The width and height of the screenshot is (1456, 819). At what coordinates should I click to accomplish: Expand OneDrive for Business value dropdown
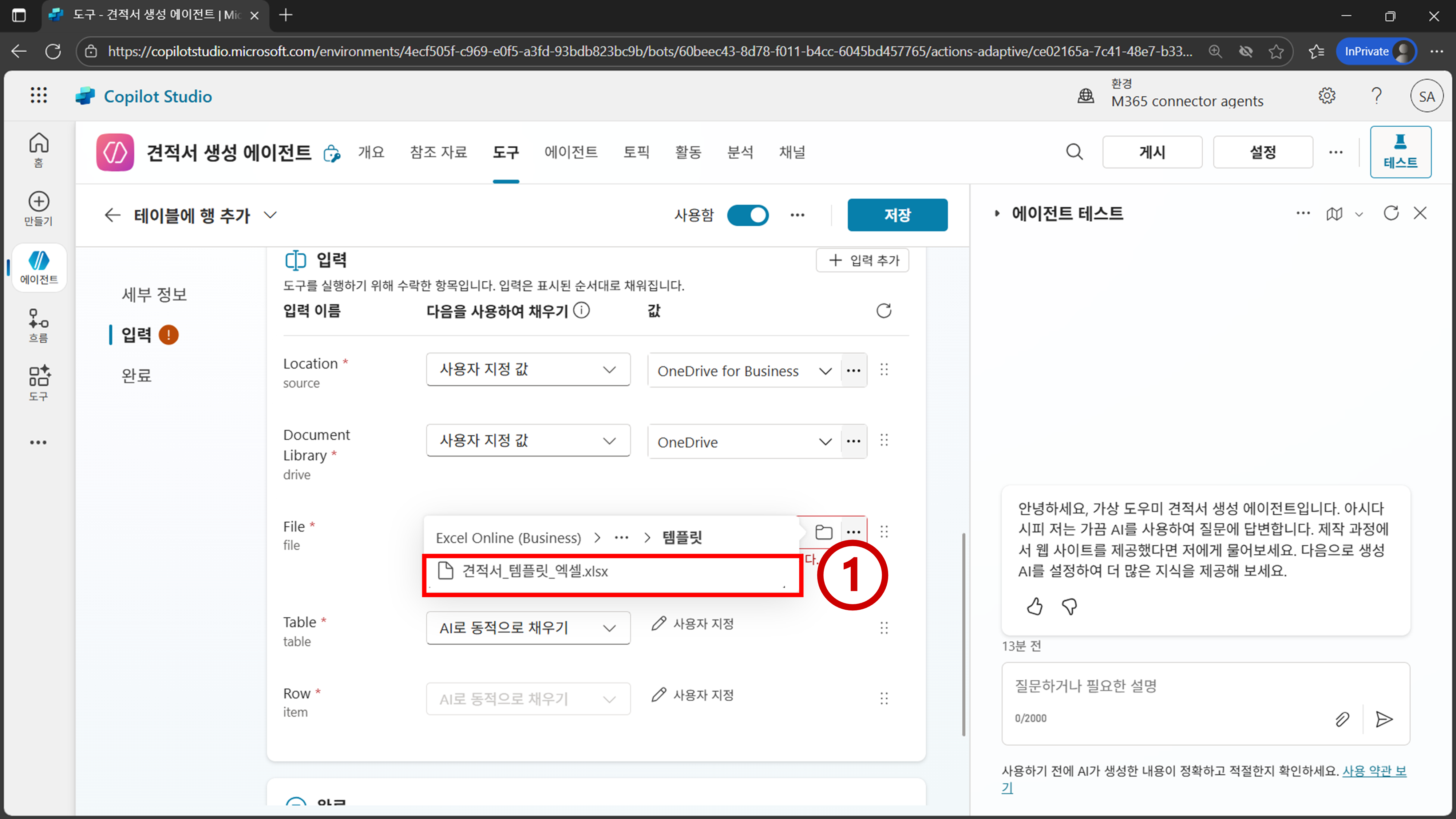point(825,371)
